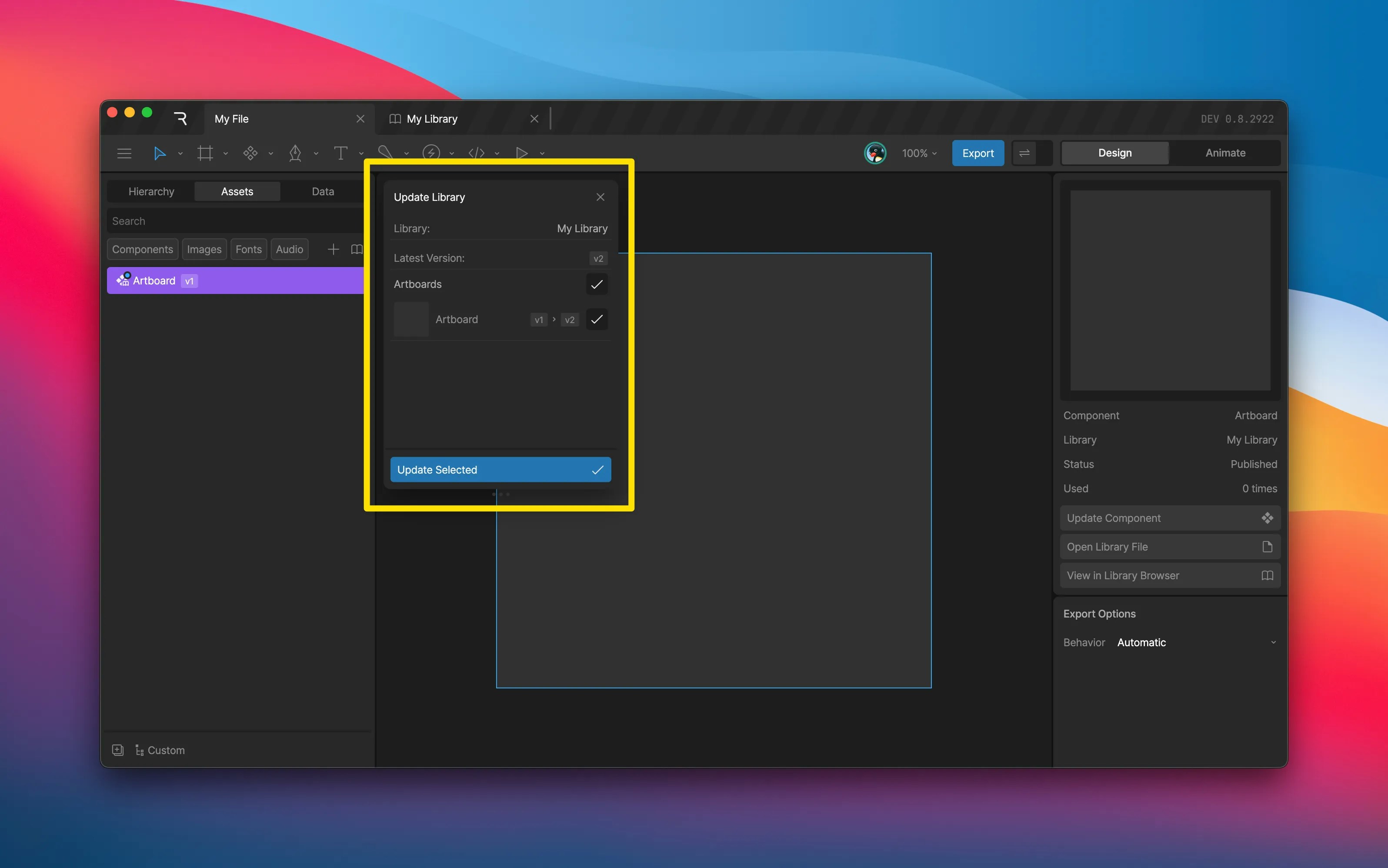This screenshot has height=868, width=1388.
Task: Select the Artboard frame tool
Action: tap(205, 153)
